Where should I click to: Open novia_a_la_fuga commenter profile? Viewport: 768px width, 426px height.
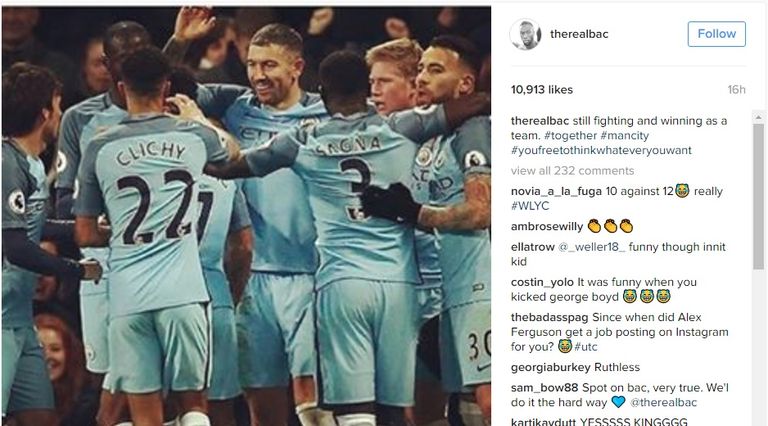point(556,191)
